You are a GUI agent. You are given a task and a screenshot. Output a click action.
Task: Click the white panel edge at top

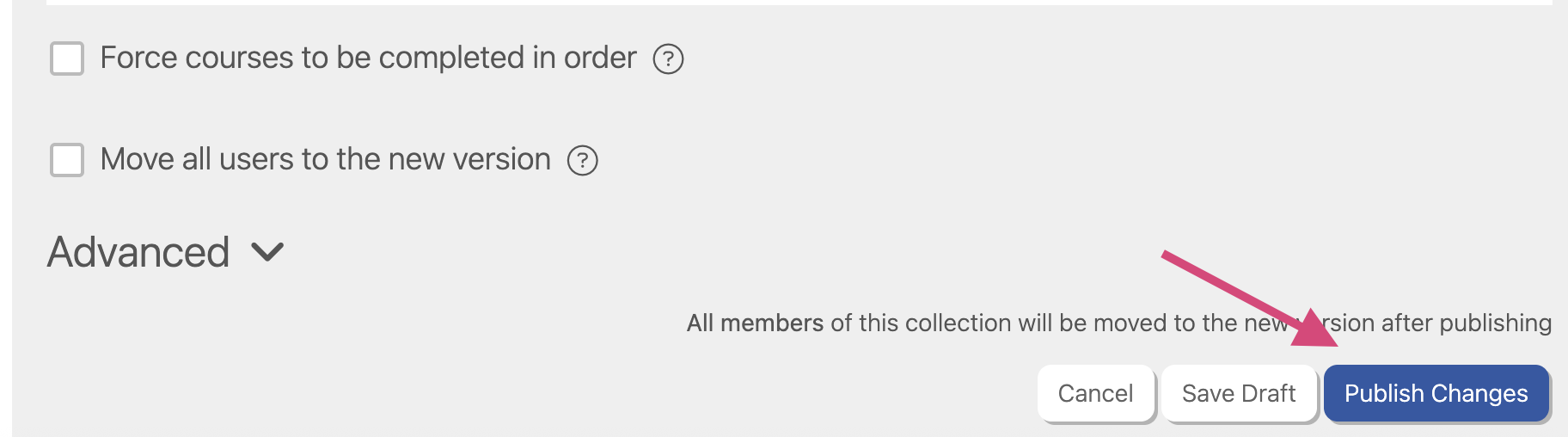coord(774,3)
